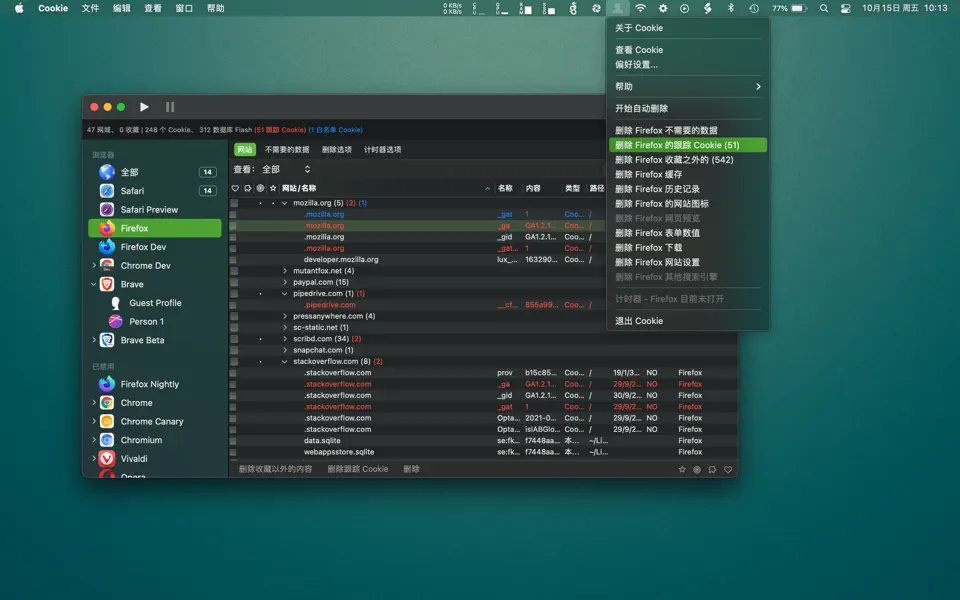Tick the checkbox for the paypal.com row
960x600 pixels.
click(234, 282)
